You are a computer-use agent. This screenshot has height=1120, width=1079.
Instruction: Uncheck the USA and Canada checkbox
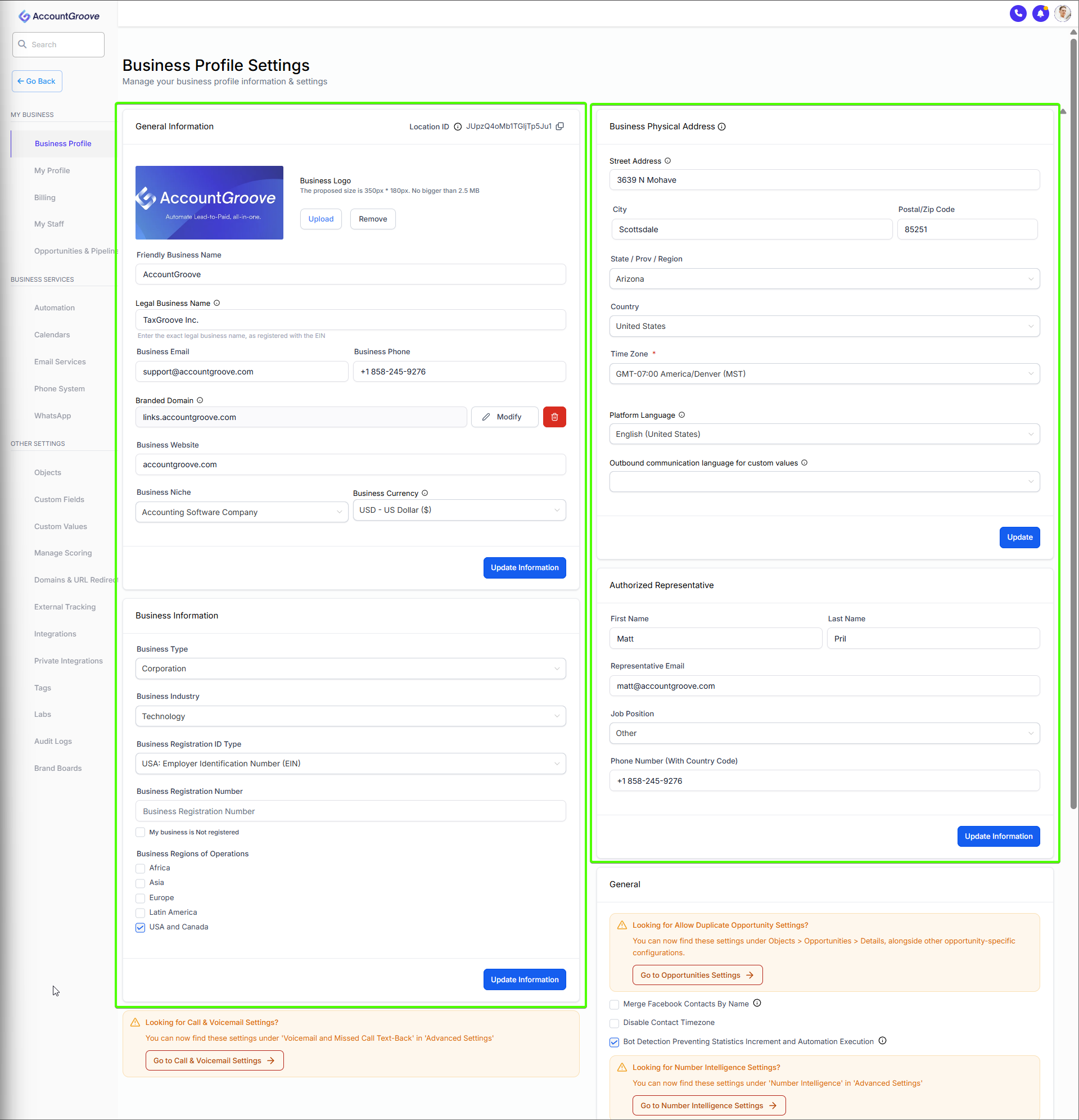click(140, 927)
